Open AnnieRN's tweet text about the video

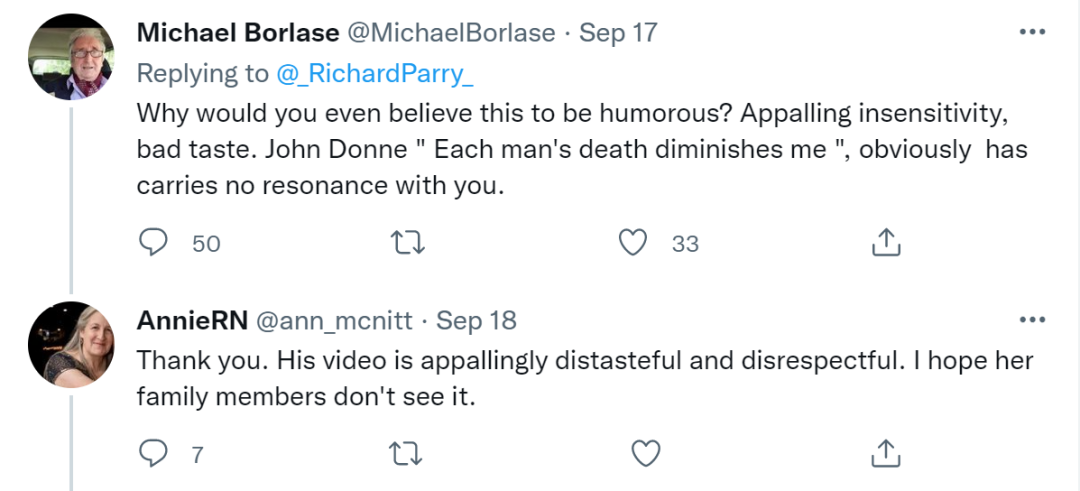coord(584,377)
